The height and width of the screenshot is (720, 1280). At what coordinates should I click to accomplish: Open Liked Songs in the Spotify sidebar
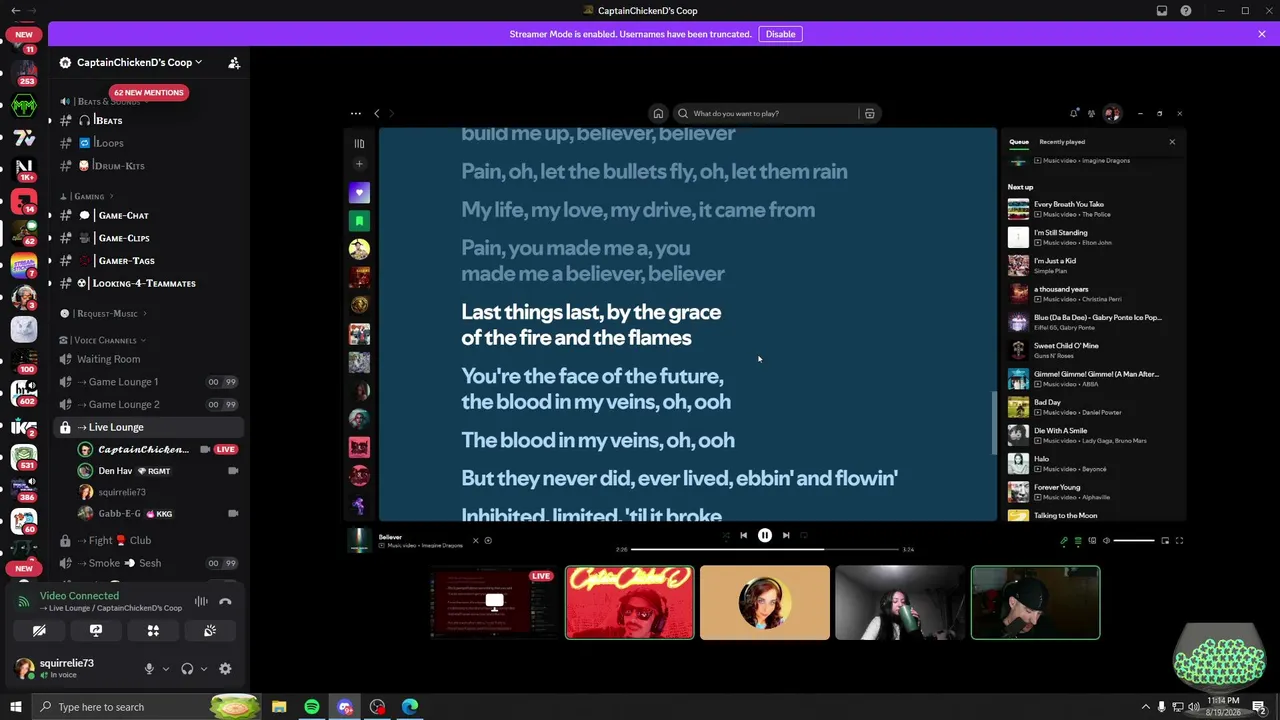359,192
